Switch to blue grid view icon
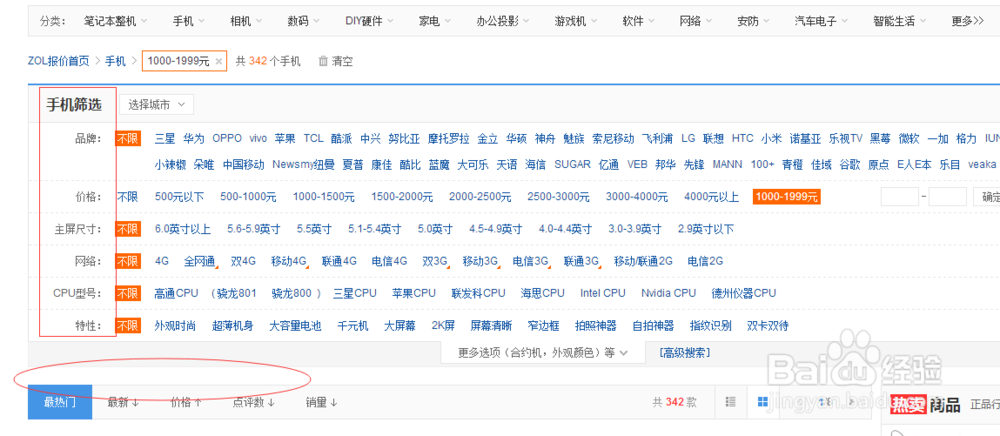 coord(762,402)
